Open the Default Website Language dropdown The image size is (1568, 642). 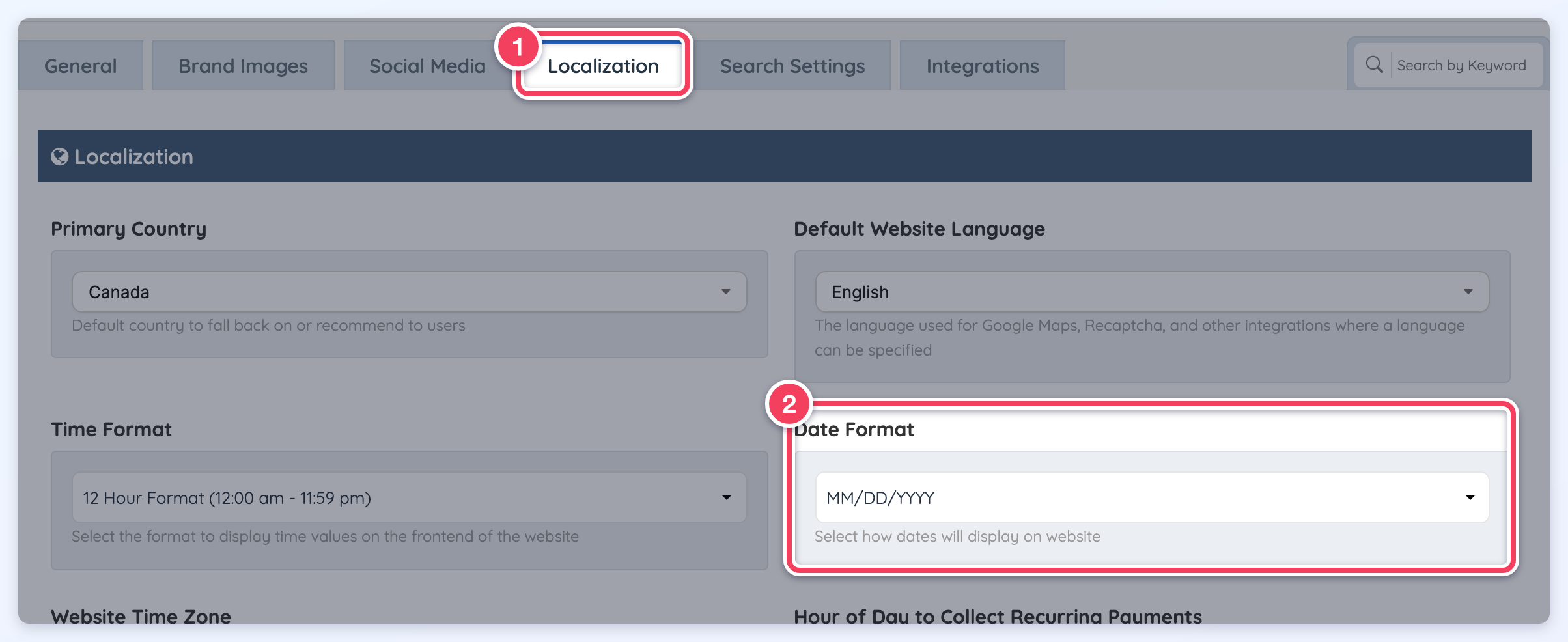point(1152,292)
